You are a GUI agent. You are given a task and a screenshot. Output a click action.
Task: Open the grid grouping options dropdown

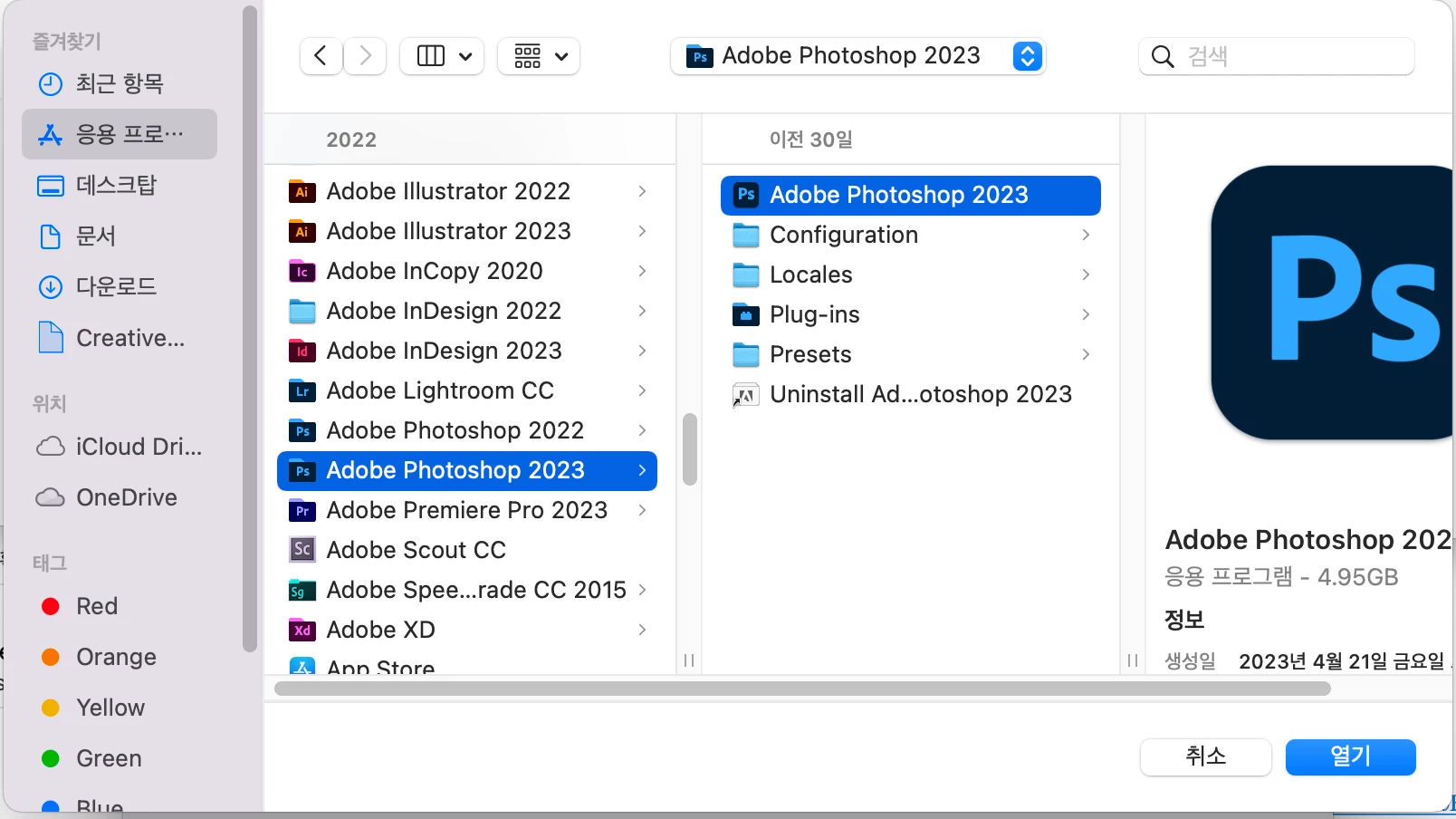539,56
